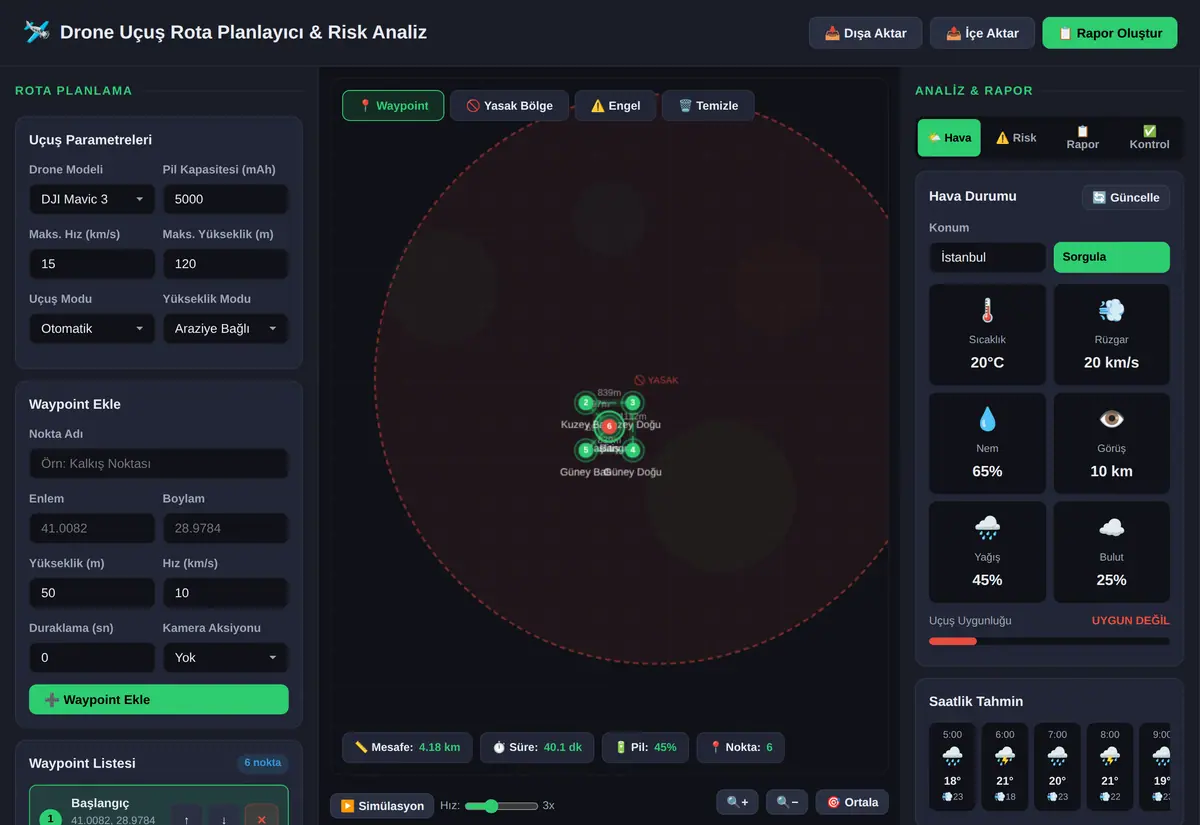
Task: Select waypoint marker 4 on the map
Action: point(632,450)
